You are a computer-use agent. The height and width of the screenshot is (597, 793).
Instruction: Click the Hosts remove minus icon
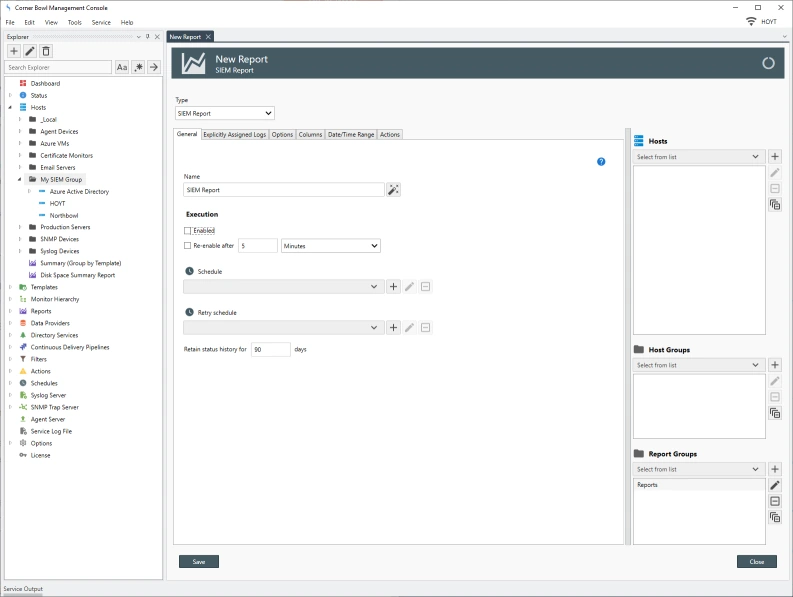[x=774, y=189]
